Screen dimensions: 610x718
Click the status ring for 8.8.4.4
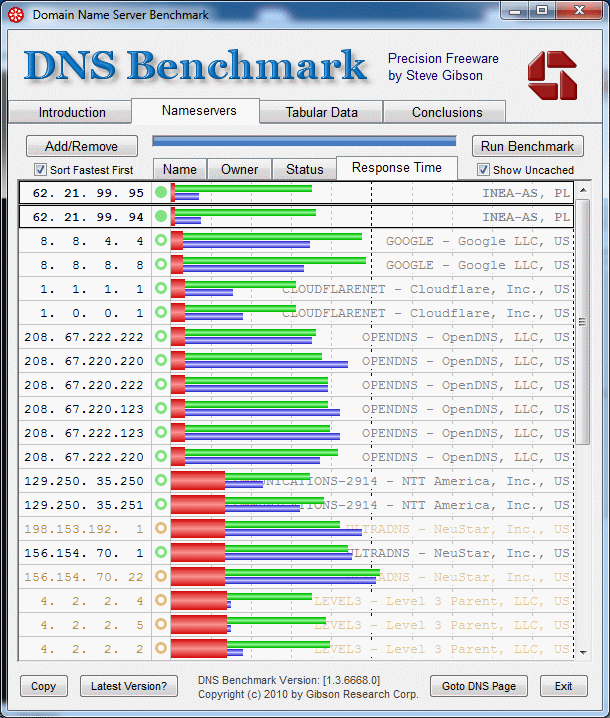tap(161, 240)
